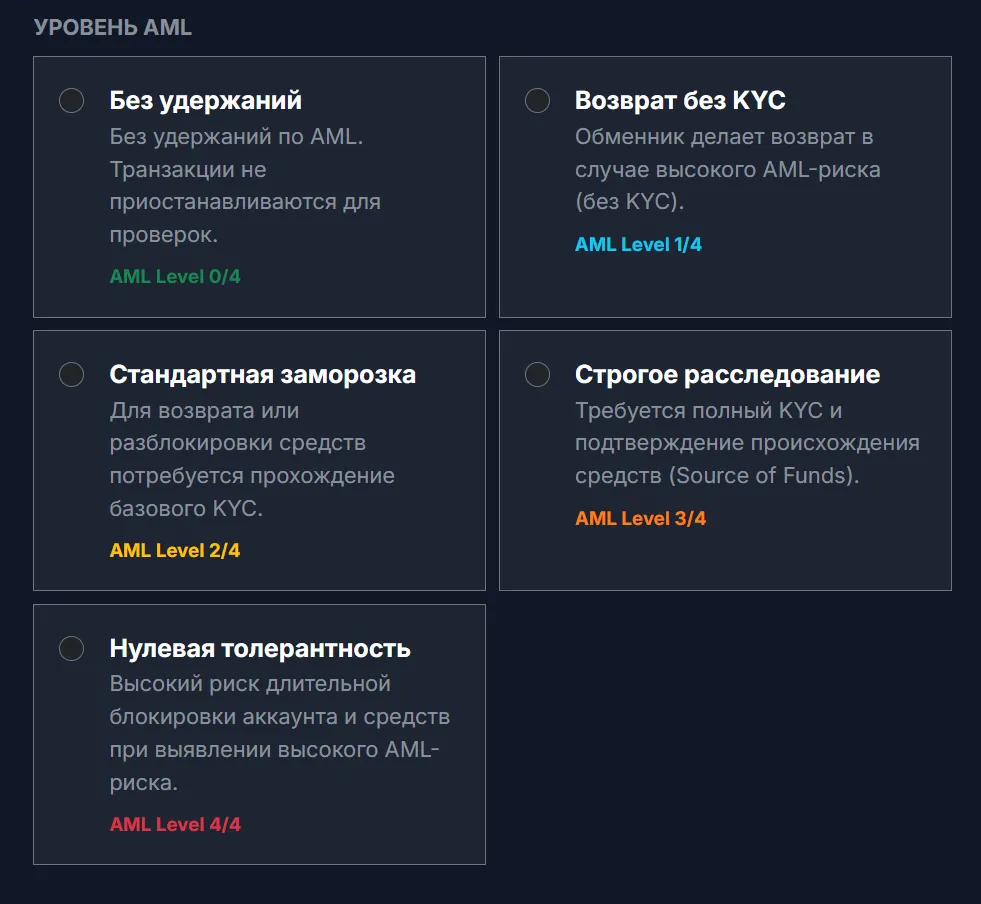This screenshot has width=981, height=904.
Task: Select the Стандартная заморозка radio button
Action: pos(71,374)
